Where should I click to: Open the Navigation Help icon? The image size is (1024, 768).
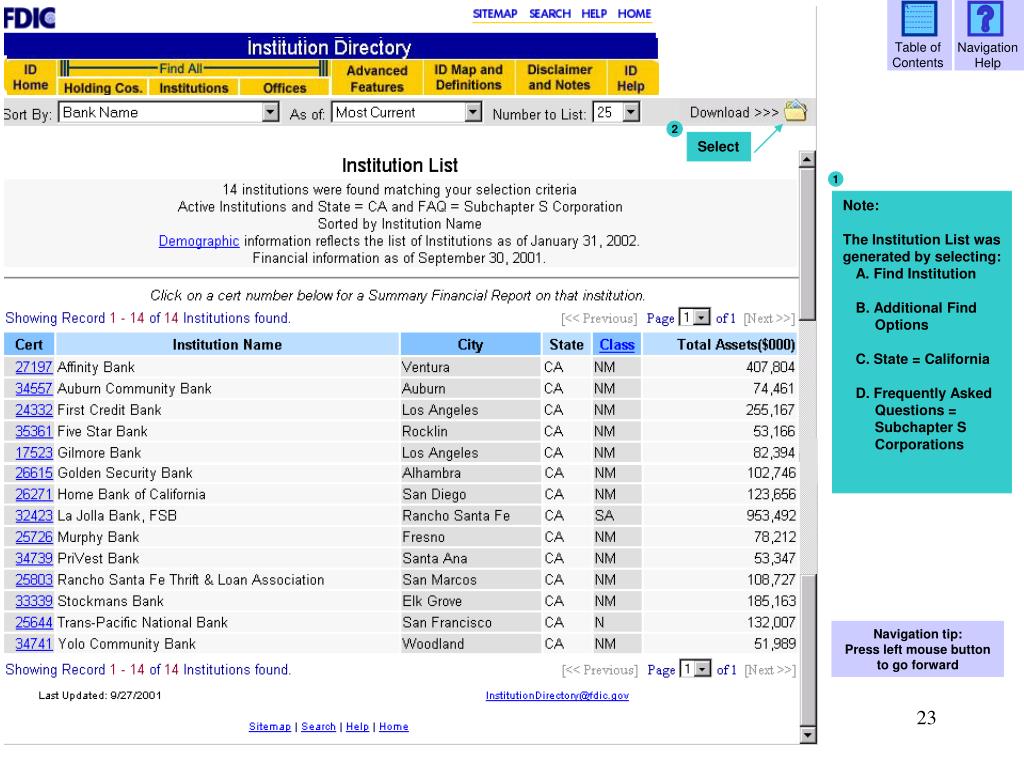tap(987, 35)
